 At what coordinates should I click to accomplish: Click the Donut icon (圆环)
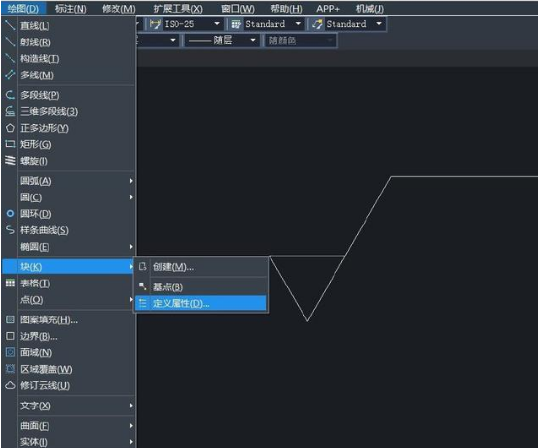pos(10,214)
